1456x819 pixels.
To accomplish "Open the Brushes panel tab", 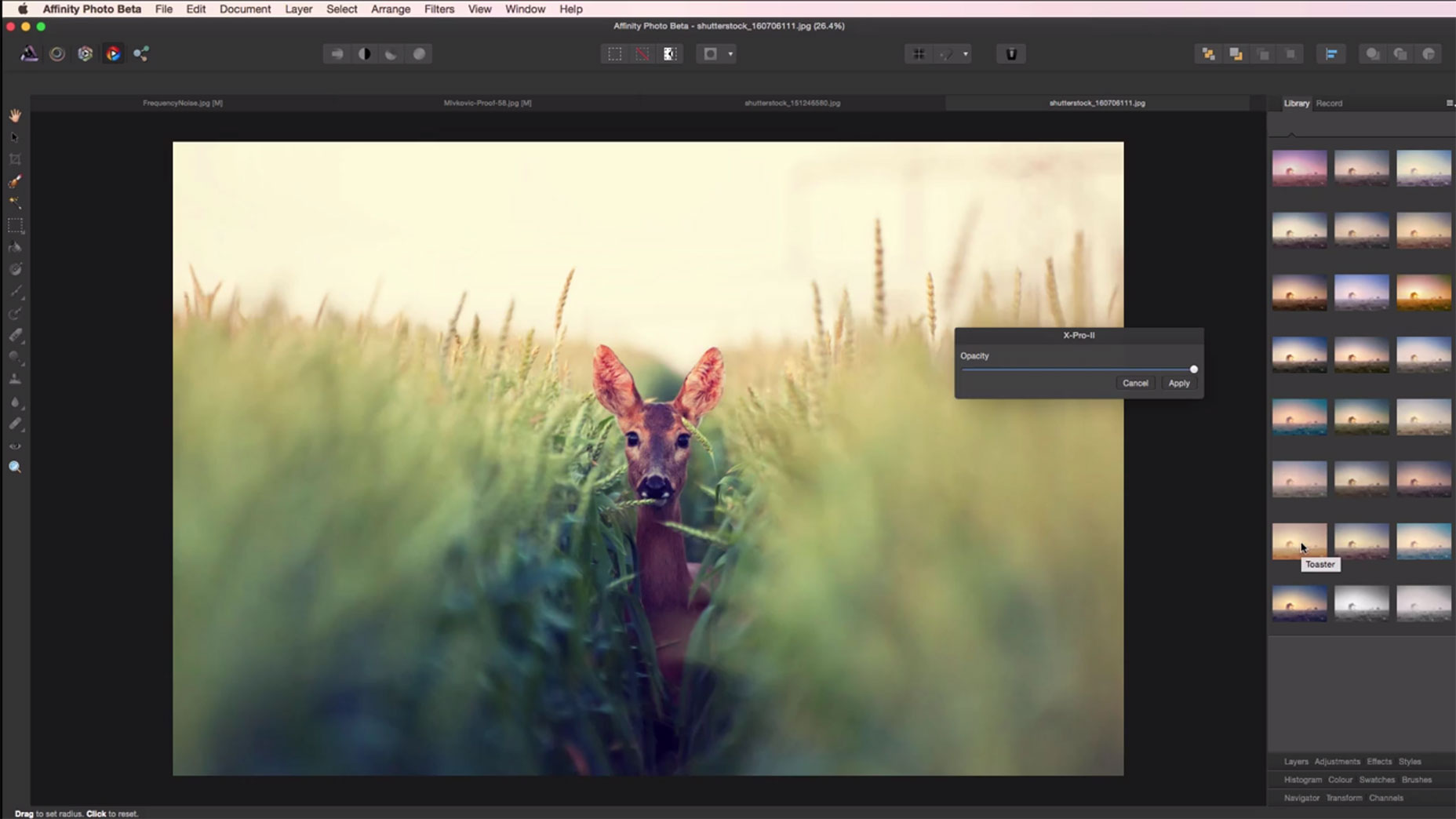I will tap(1417, 780).
